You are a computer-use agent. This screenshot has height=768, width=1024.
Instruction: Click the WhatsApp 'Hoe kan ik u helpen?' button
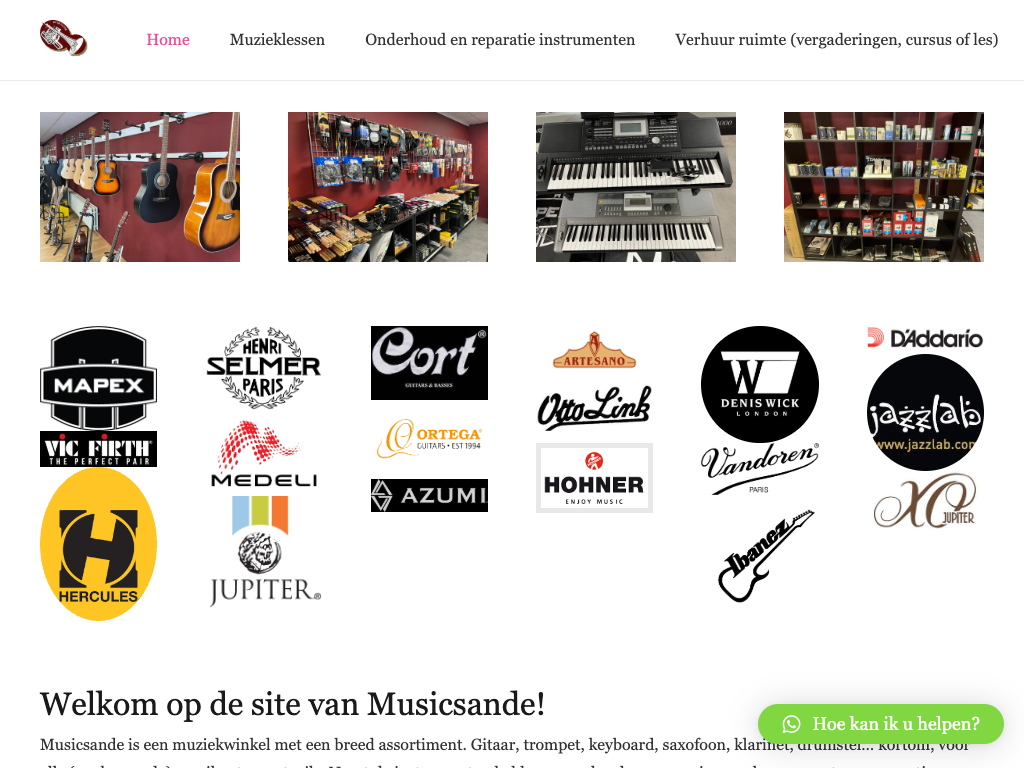point(880,724)
